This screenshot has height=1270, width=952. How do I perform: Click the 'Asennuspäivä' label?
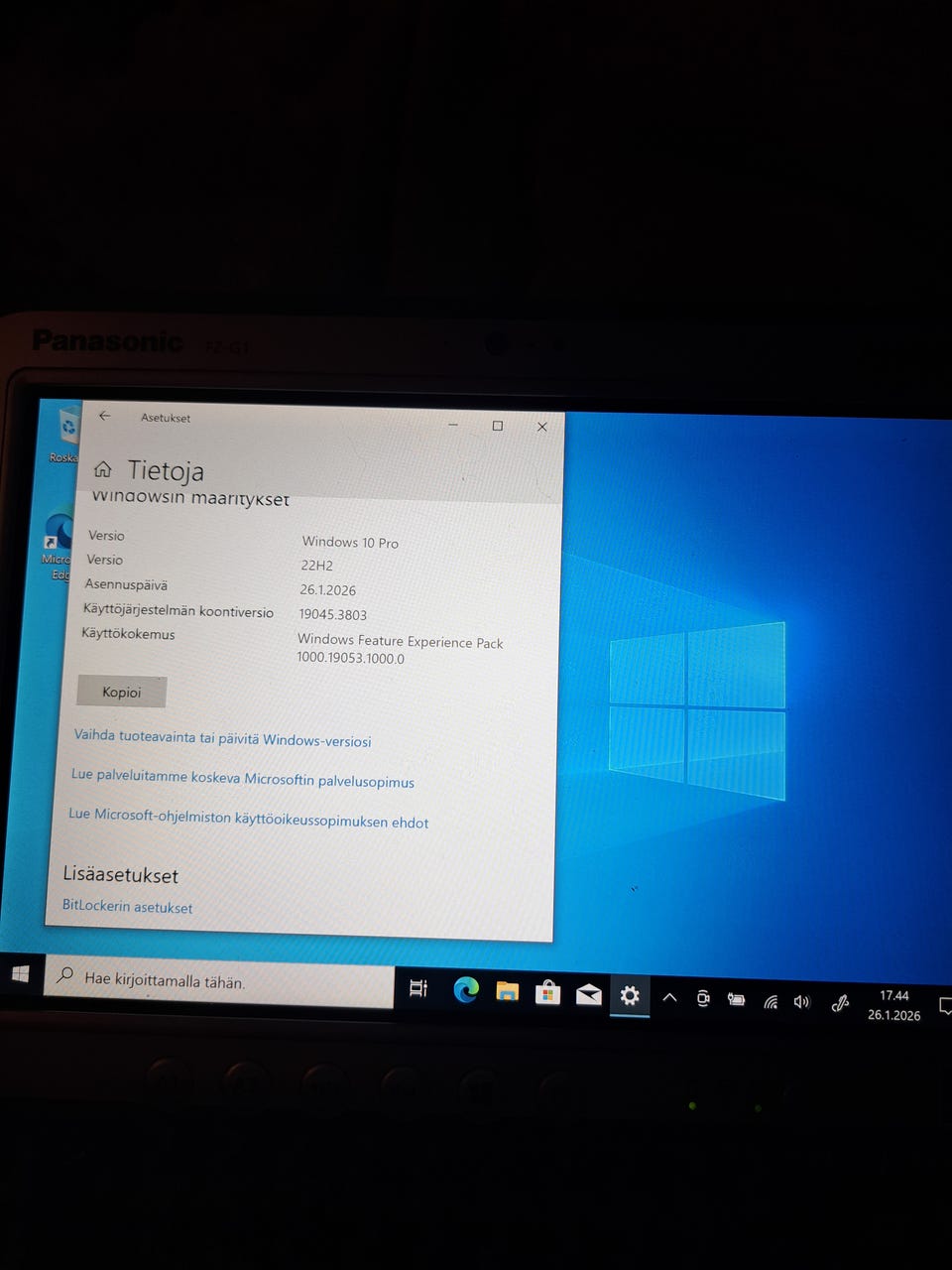coord(126,584)
